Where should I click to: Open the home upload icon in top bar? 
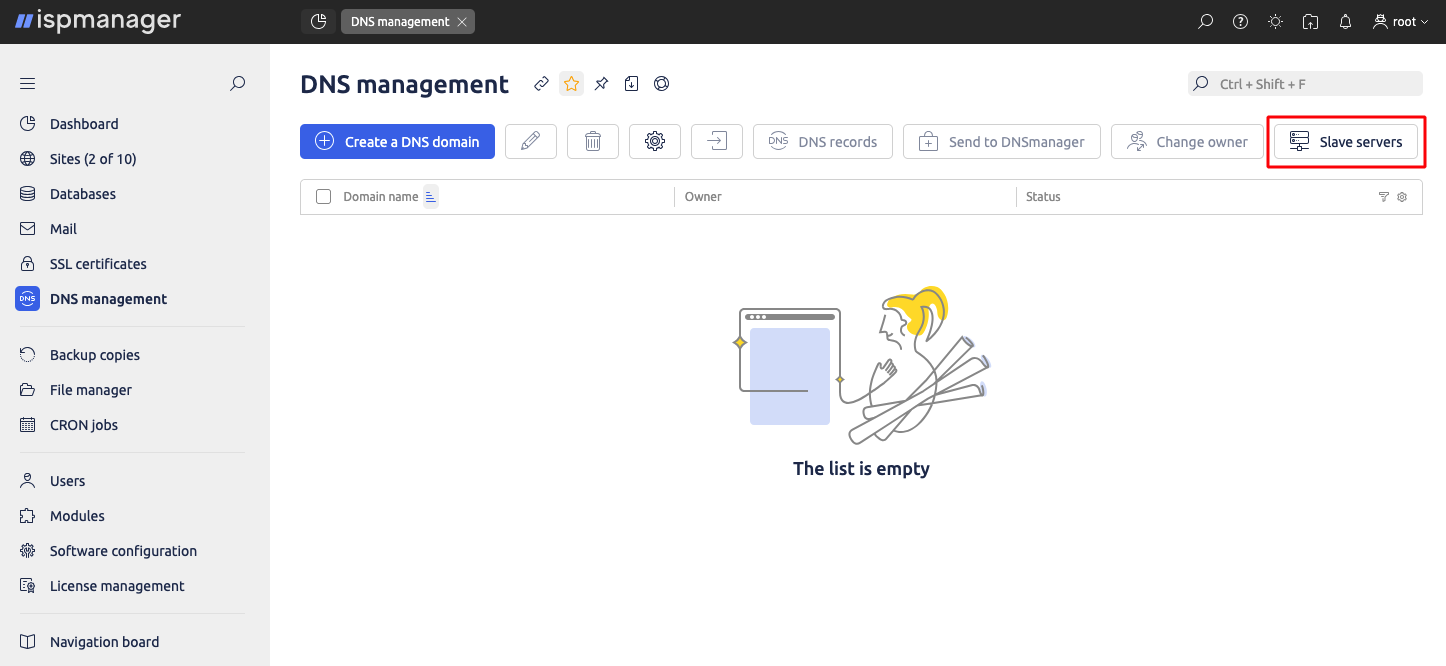pos(1311,21)
